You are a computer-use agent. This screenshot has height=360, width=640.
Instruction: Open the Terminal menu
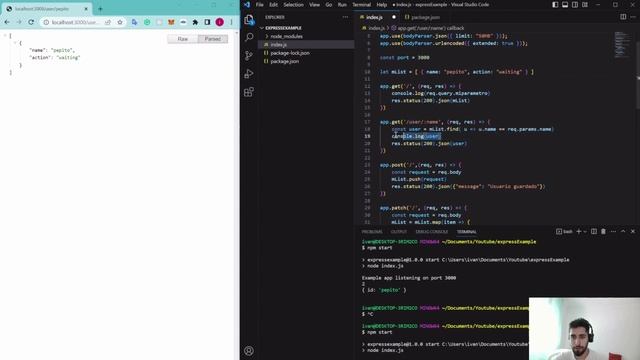[361, 4]
